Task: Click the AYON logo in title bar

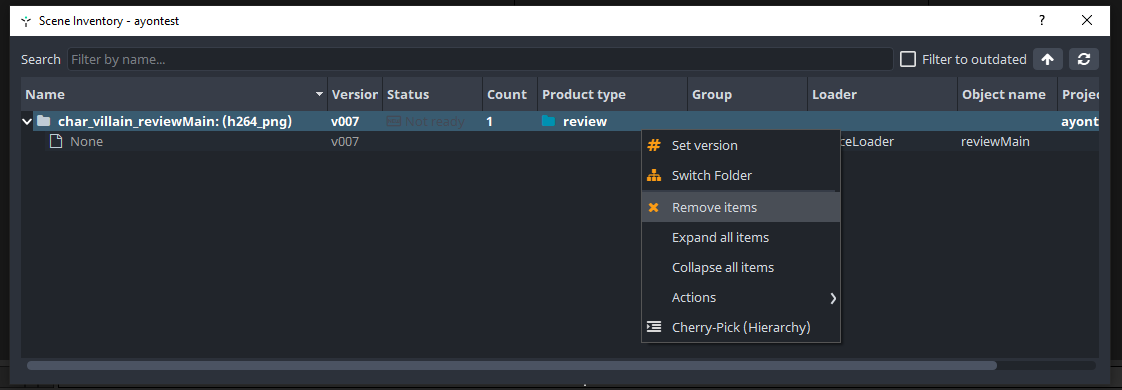Action: click(x=26, y=21)
